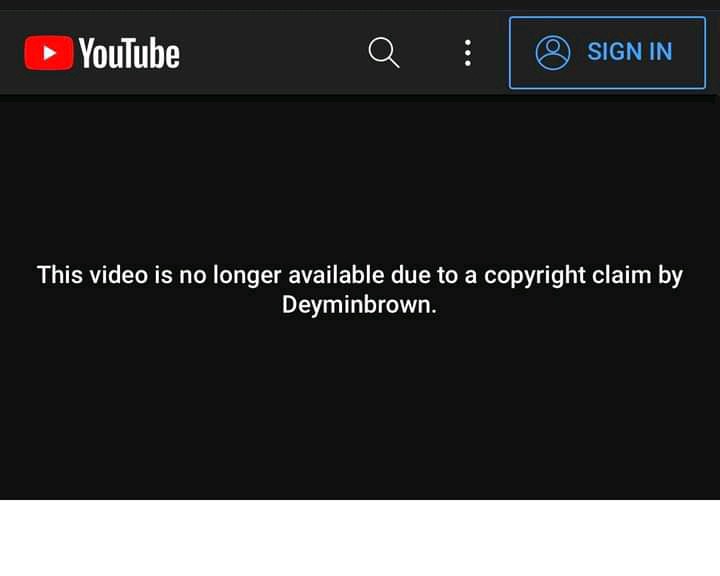
Task: Click the blank white area below the player
Action: (360, 538)
